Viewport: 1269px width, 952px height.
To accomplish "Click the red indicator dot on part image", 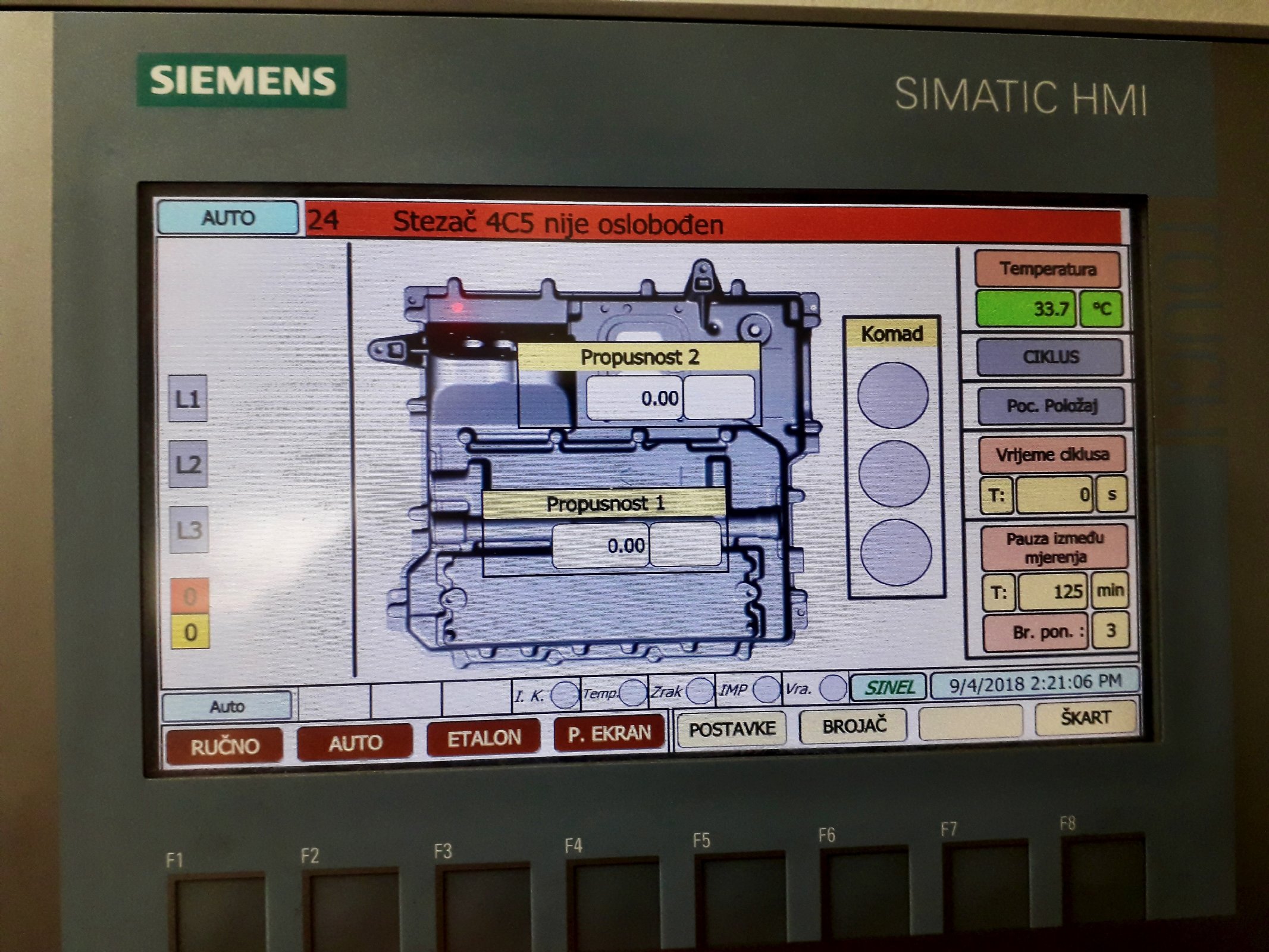I will click(x=457, y=308).
